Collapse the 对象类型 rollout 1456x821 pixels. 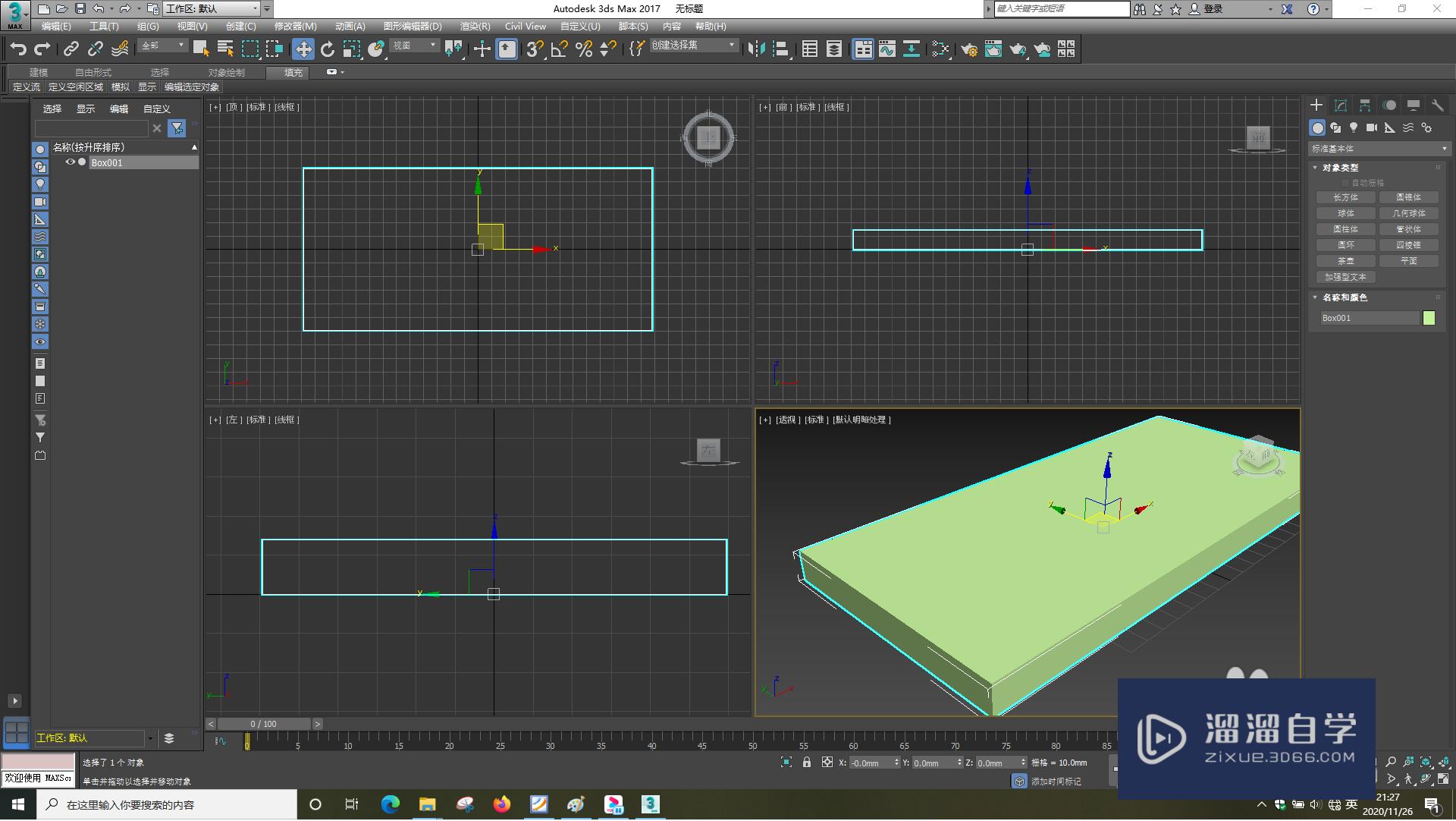pos(1316,168)
